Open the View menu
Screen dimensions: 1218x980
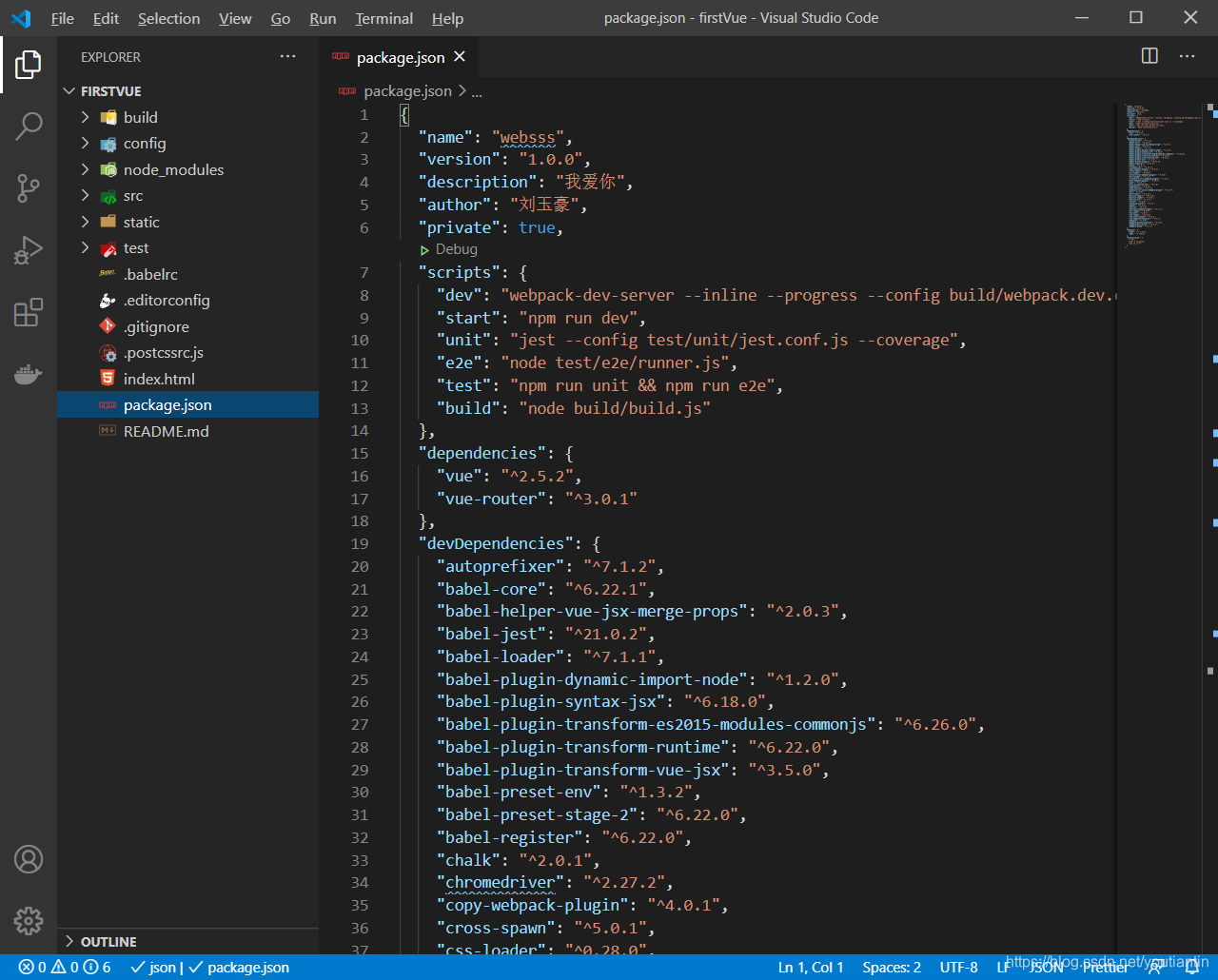click(x=235, y=18)
